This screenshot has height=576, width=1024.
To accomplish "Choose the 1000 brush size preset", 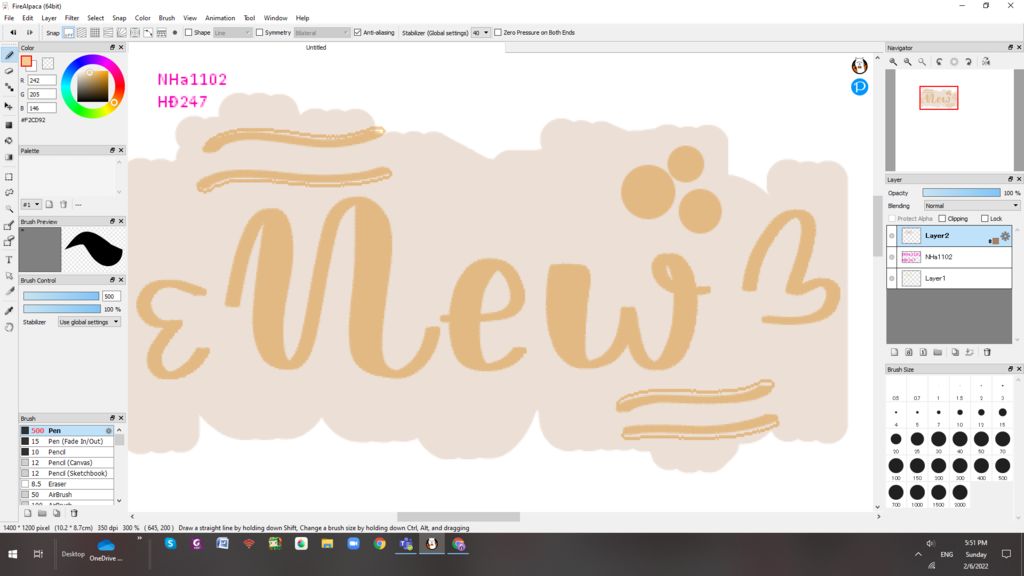I will click(917, 494).
